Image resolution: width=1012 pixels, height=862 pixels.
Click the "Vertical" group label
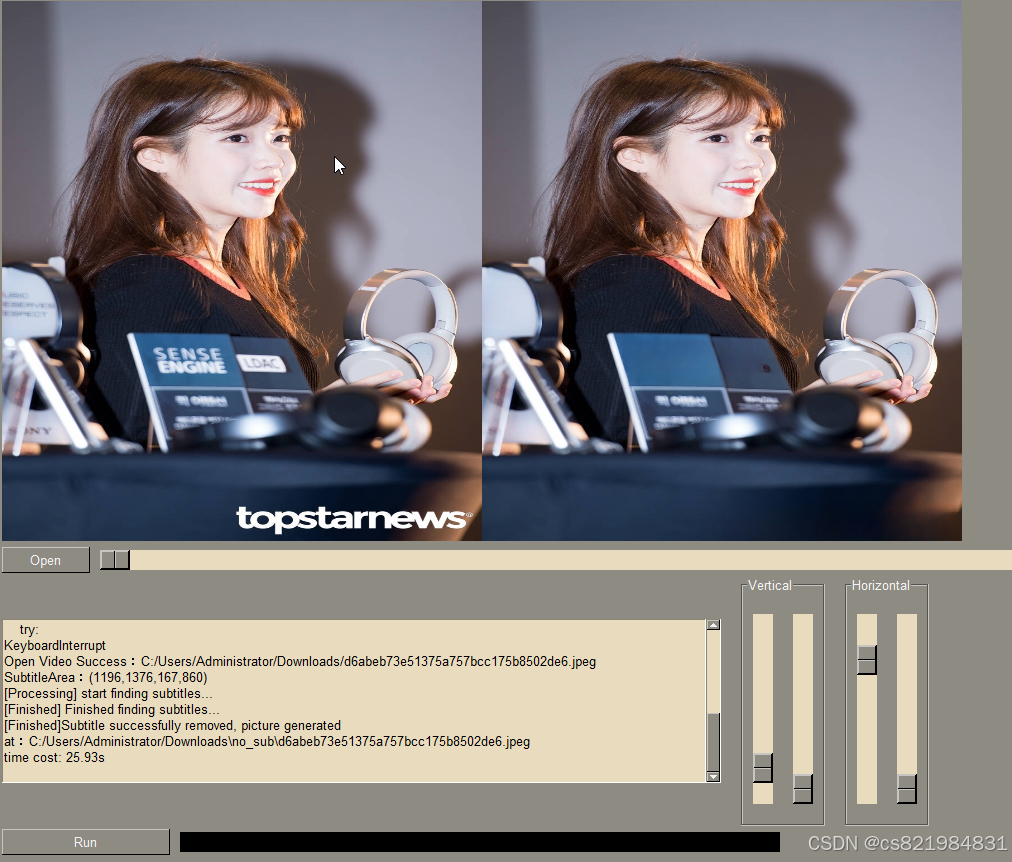(770, 585)
